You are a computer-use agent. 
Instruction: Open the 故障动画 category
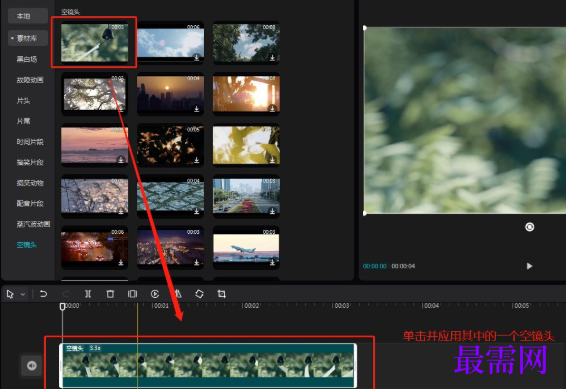pyautogui.click(x=30, y=80)
